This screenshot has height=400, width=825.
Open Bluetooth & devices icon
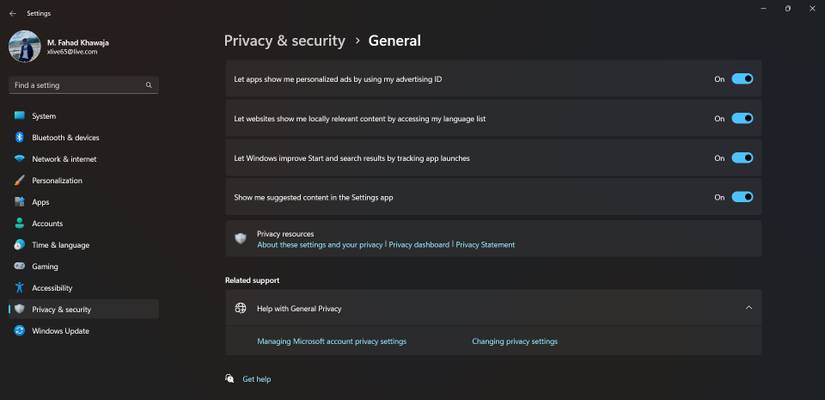click(x=19, y=138)
